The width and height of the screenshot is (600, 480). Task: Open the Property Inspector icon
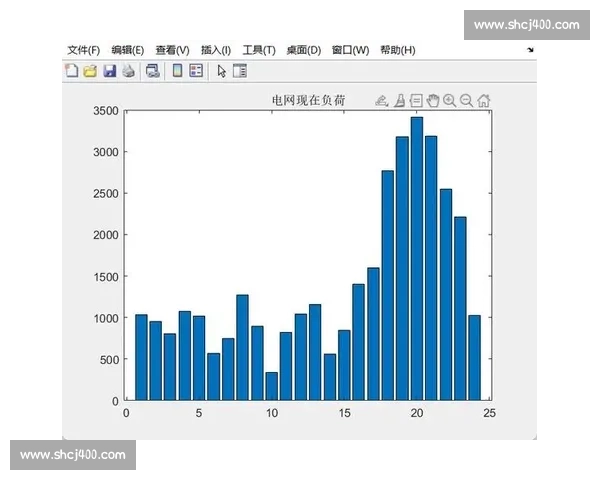pos(240,71)
